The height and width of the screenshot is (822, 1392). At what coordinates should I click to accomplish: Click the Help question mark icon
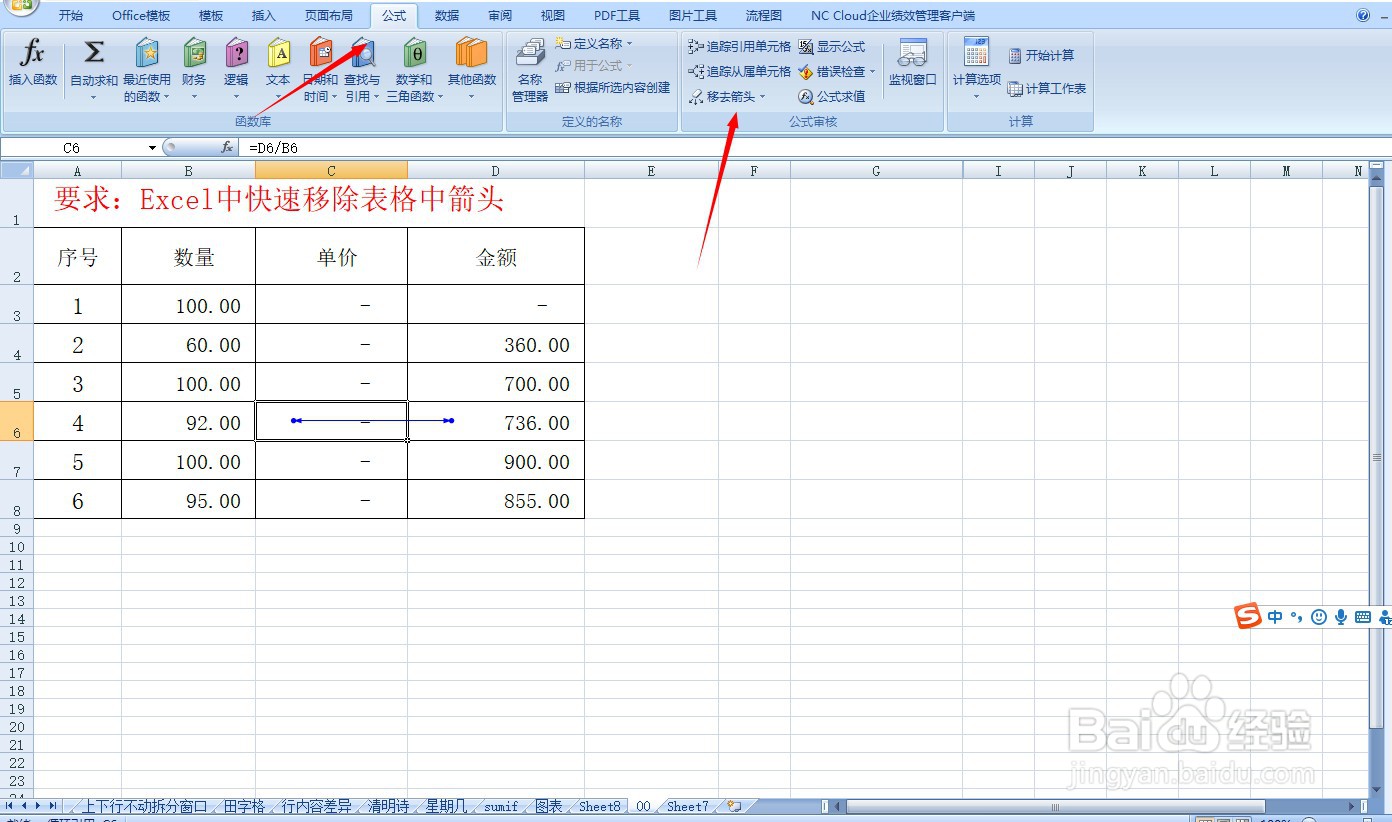click(x=1363, y=15)
